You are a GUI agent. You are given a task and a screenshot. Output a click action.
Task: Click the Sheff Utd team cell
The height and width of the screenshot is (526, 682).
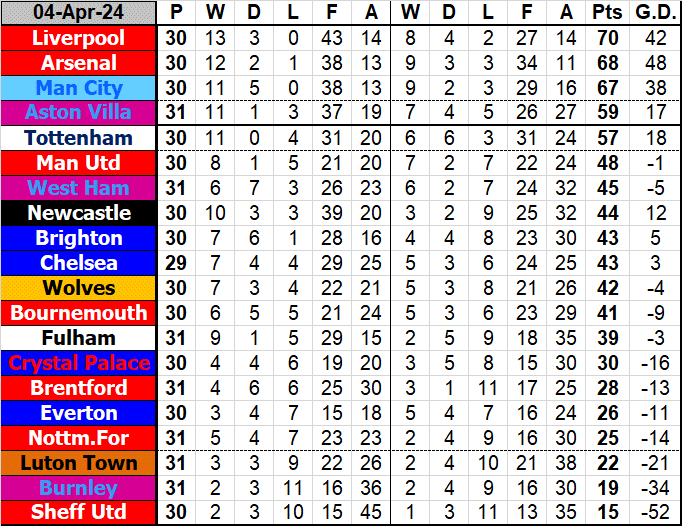(x=79, y=513)
